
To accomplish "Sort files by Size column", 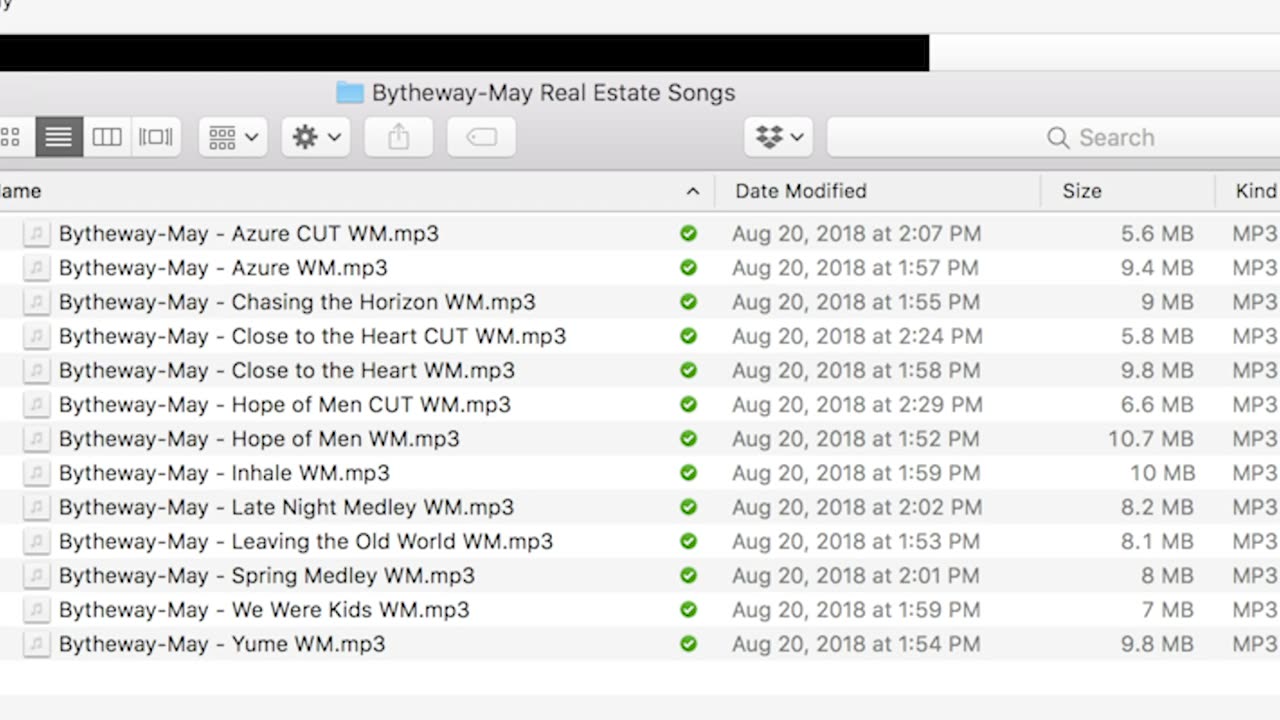I will coord(1082,191).
